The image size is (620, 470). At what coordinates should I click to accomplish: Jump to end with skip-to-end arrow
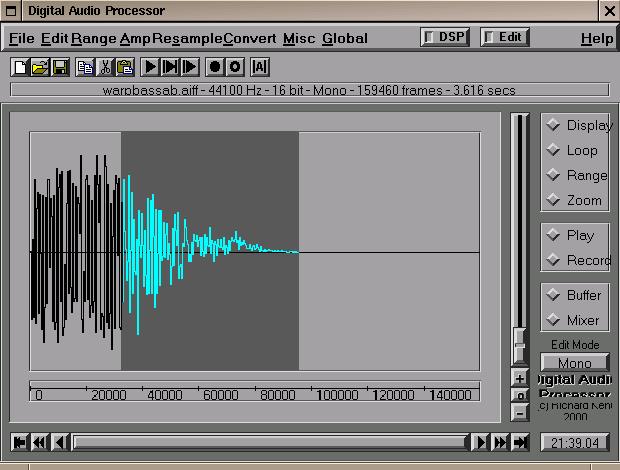coord(520,442)
